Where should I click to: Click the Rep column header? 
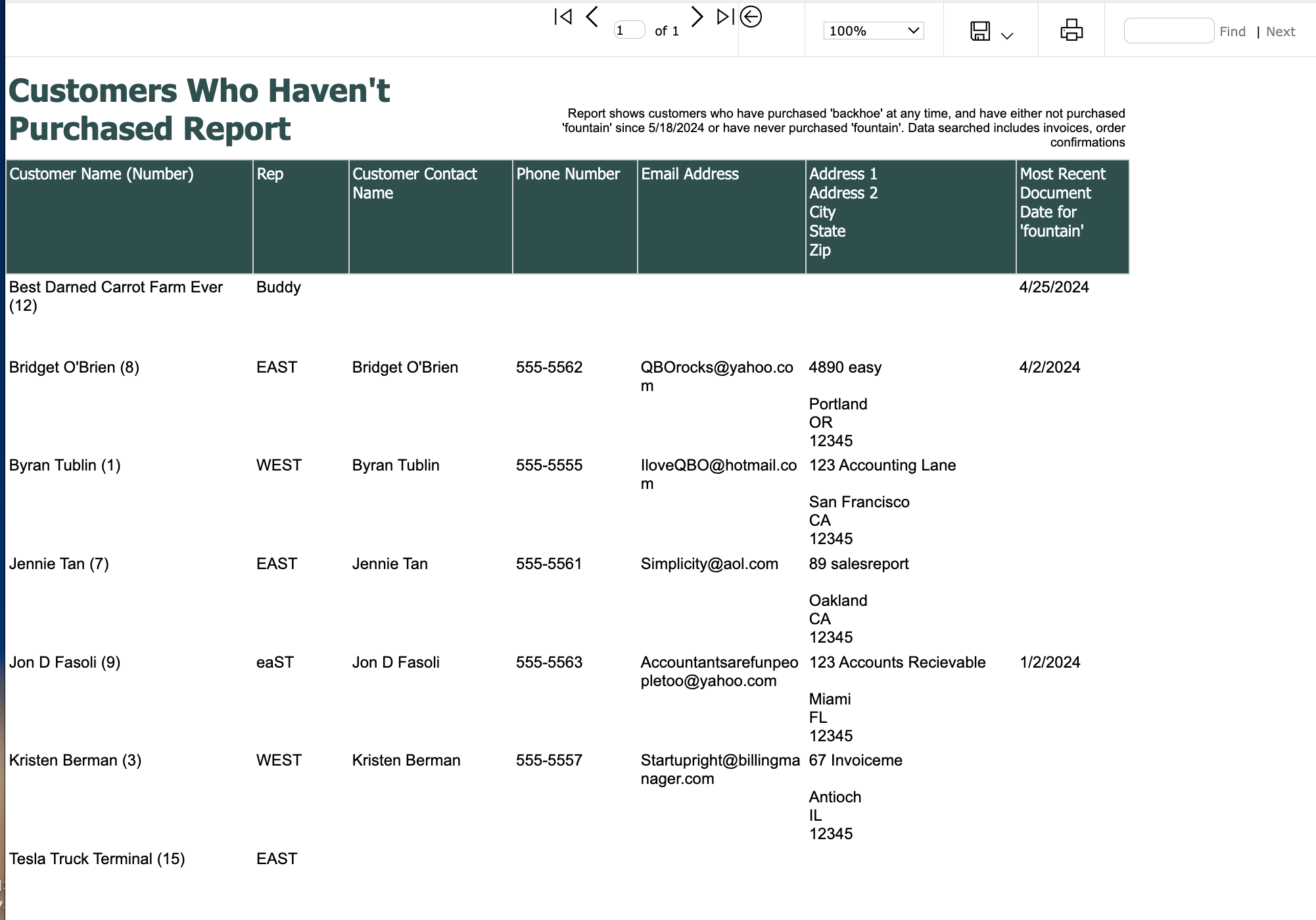(x=270, y=174)
